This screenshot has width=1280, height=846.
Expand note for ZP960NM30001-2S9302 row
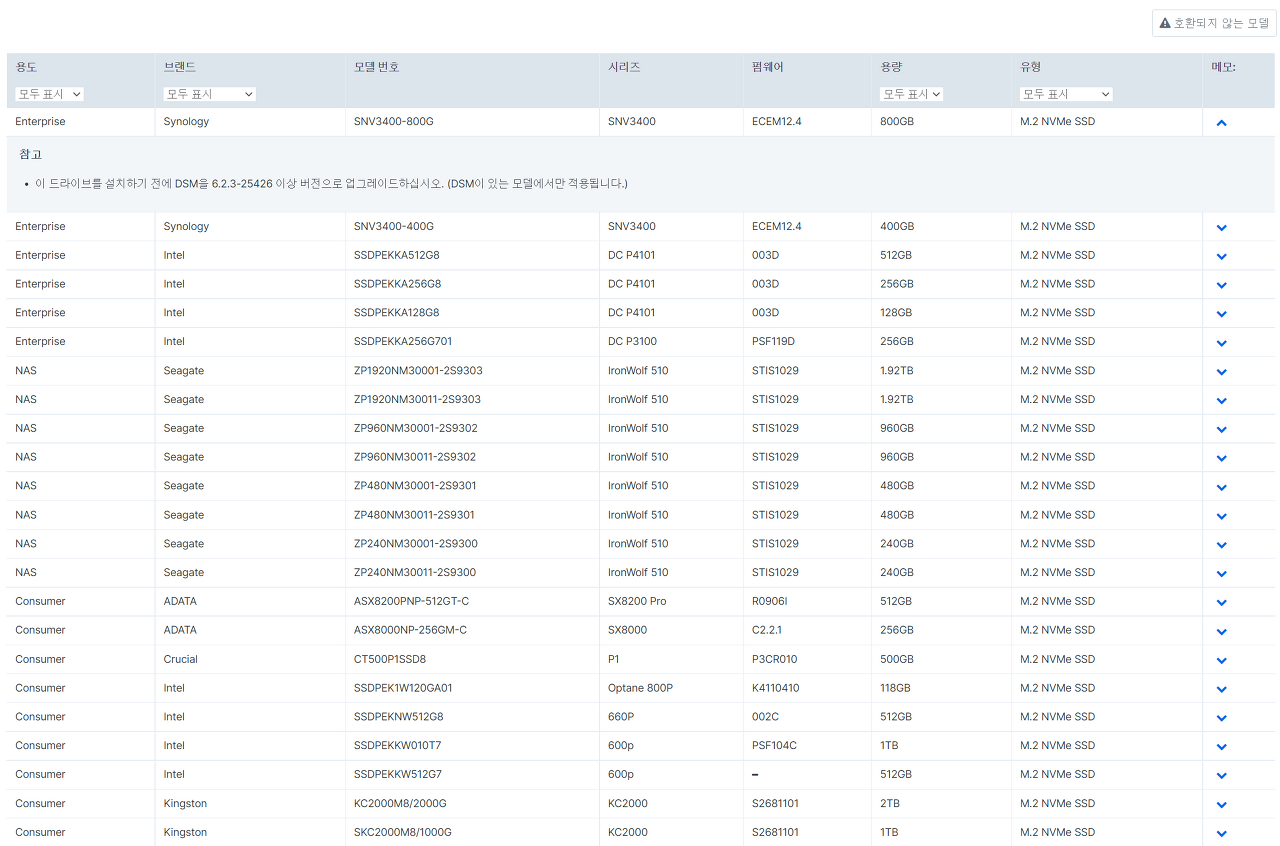coord(1221,430)
